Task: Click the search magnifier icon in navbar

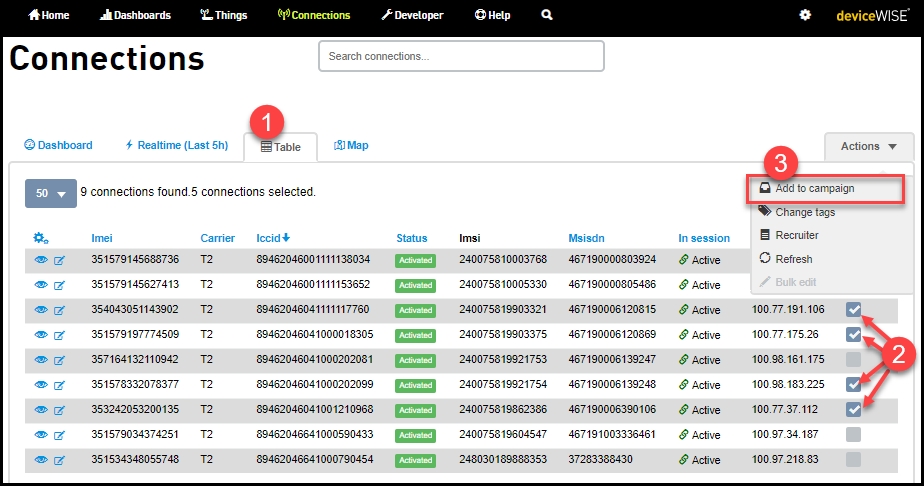Action: [546, 15]
